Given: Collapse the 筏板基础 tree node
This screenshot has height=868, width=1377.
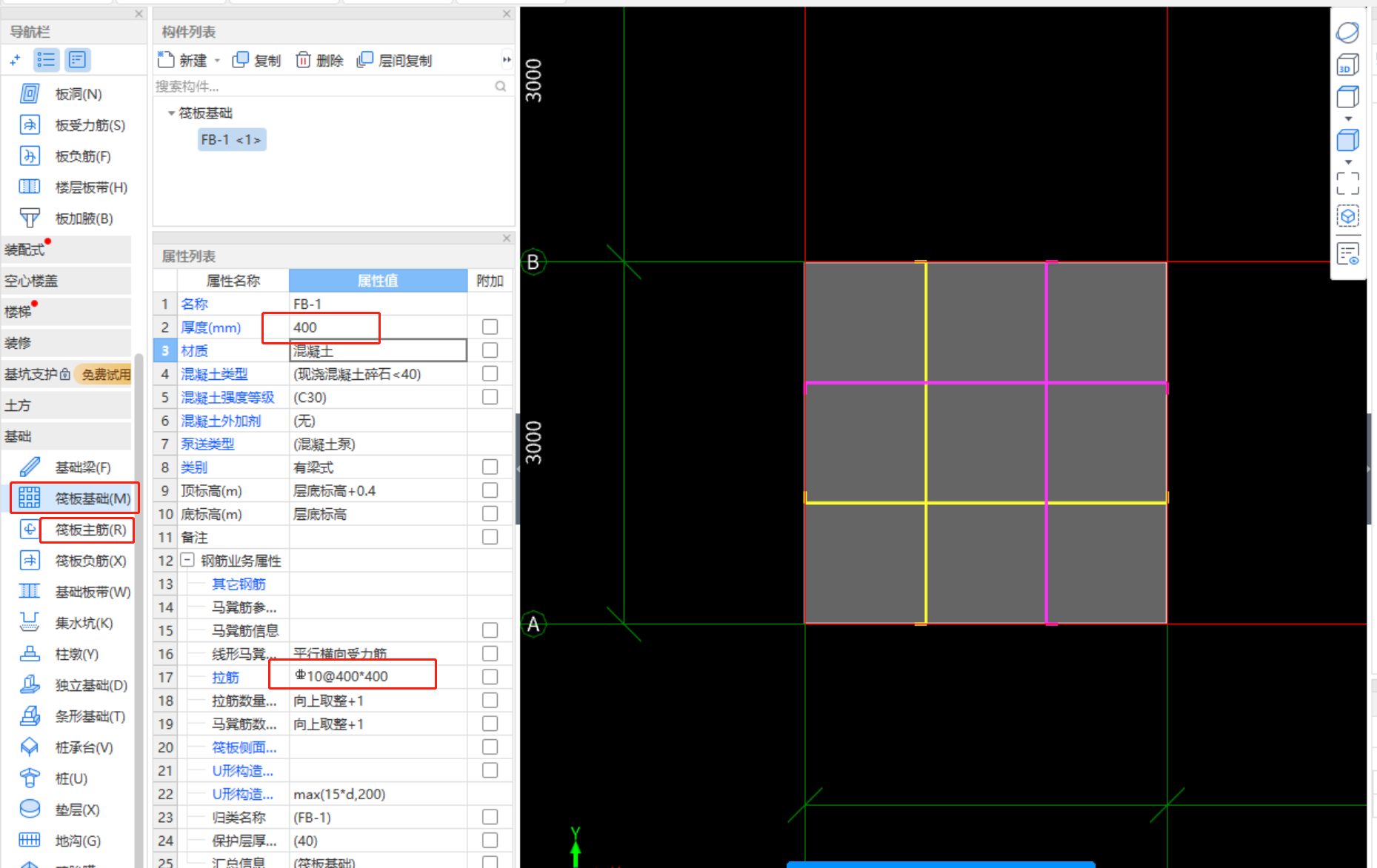Looking at the screenshot, I should (171, 113).
